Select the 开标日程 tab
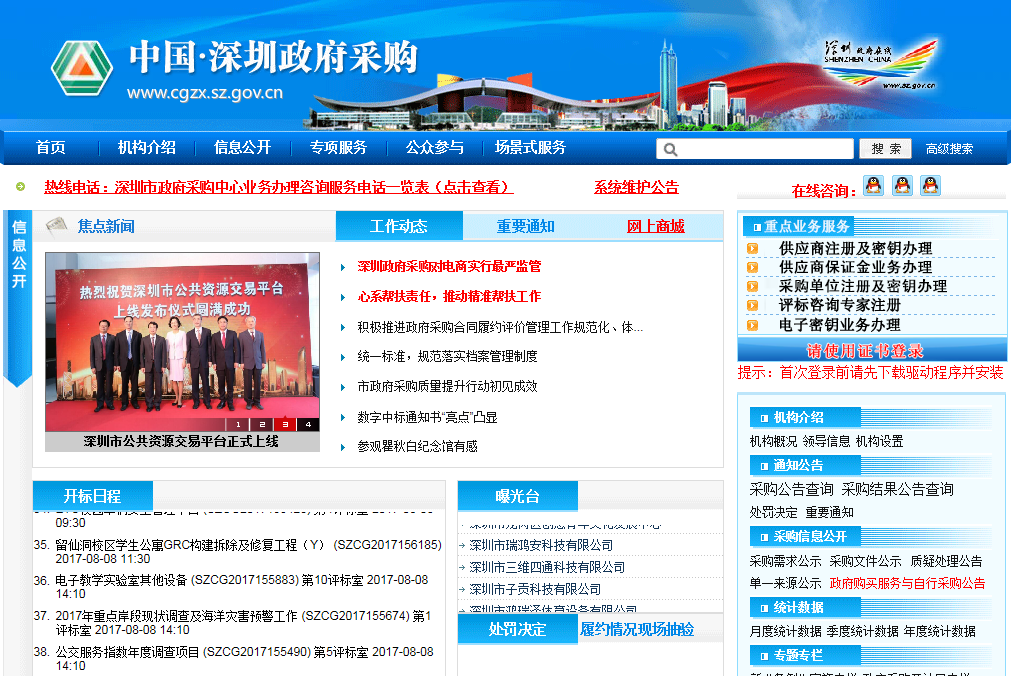The width and height of the screenshot is (1011, 676). [x=92, y=496]
